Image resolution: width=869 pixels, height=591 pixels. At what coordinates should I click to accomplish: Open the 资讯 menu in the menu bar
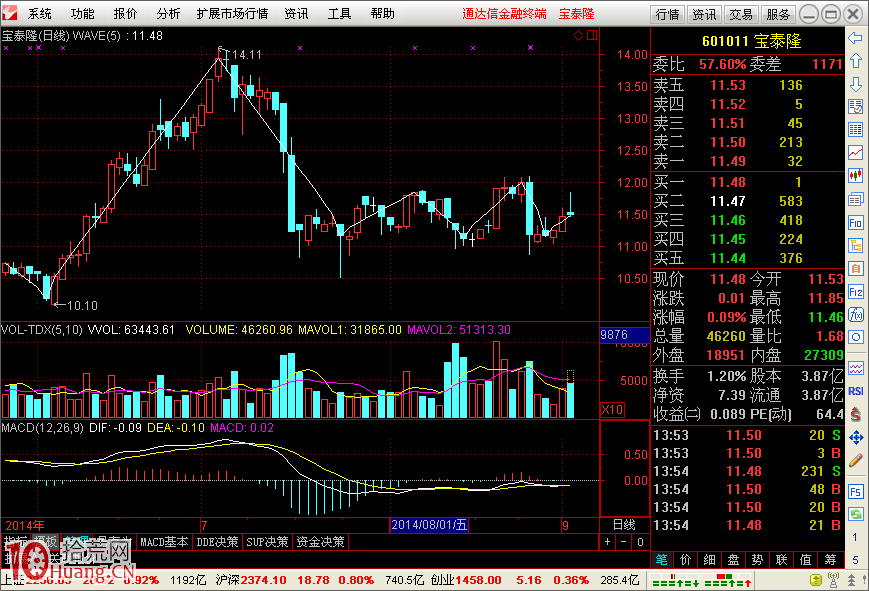tap(296, 13)
